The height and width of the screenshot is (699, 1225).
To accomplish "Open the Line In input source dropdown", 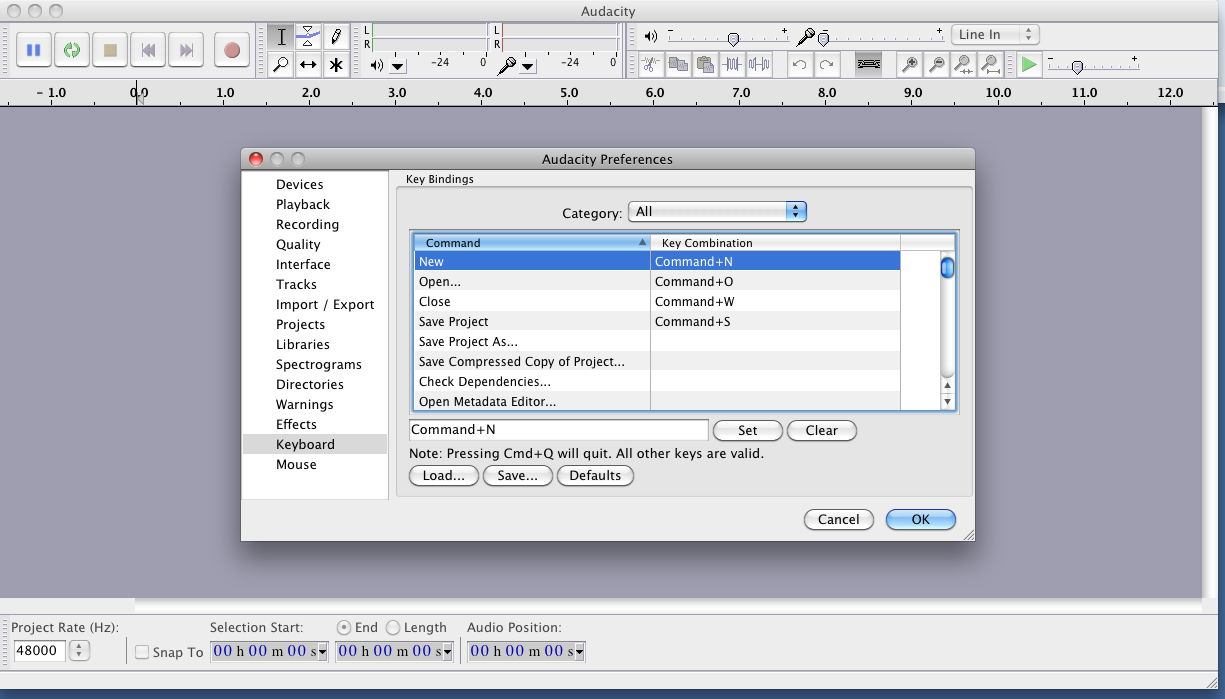I will coord(995,34).
